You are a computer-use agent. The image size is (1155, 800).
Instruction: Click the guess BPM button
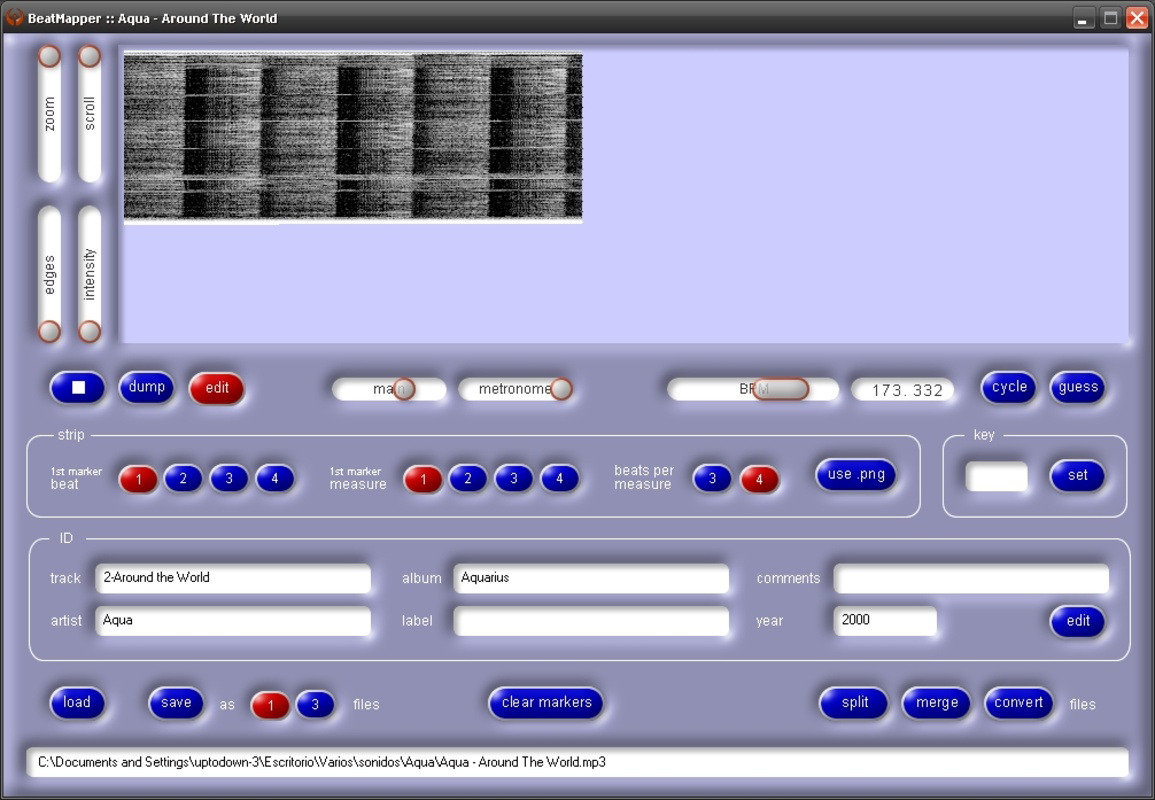[x=1078, y=387]
